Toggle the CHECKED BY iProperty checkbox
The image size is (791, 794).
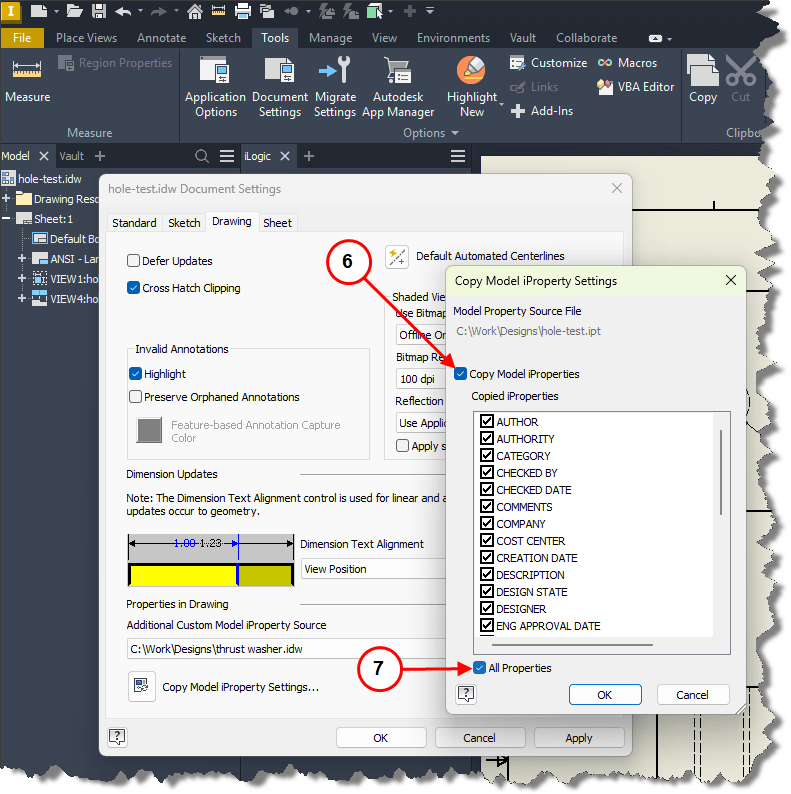pos(487,472)
